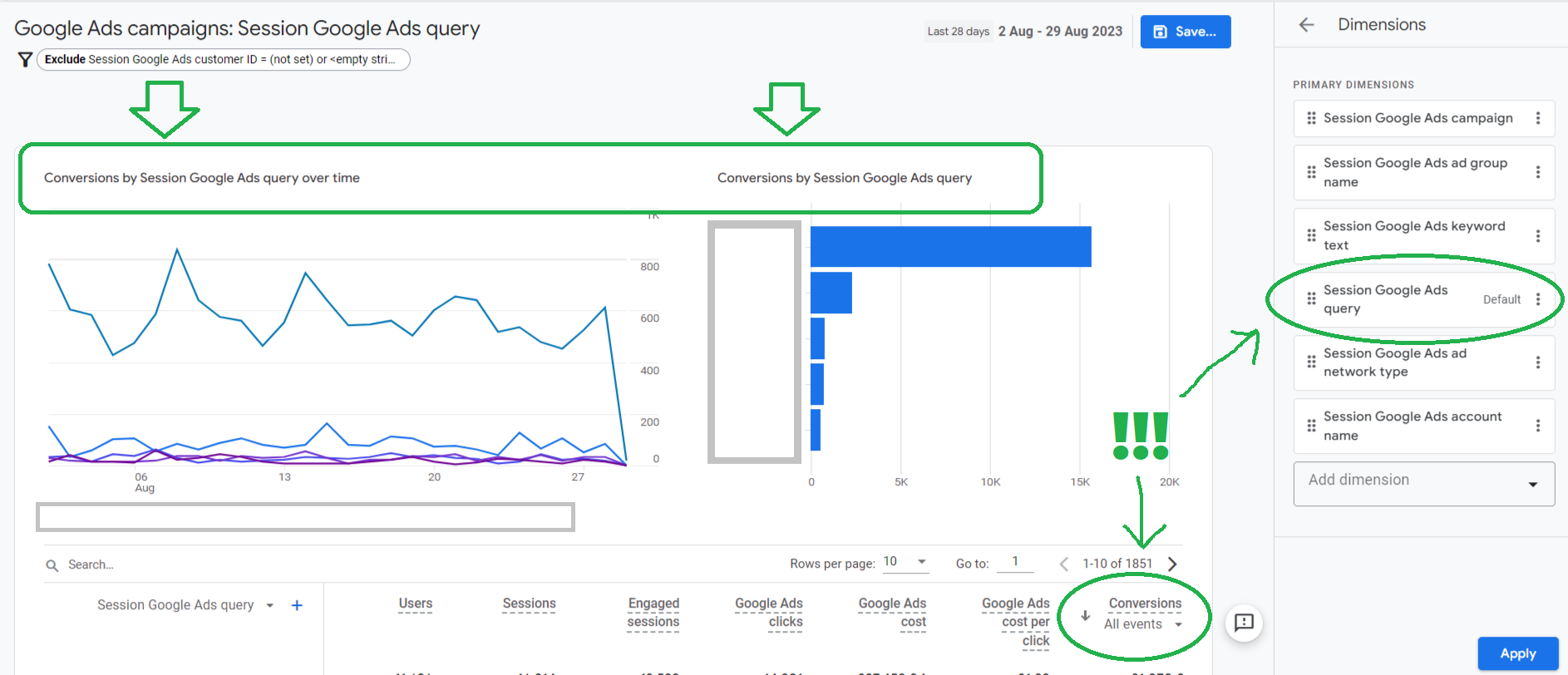Click the filter funnel icon

(x=25, y=59)
